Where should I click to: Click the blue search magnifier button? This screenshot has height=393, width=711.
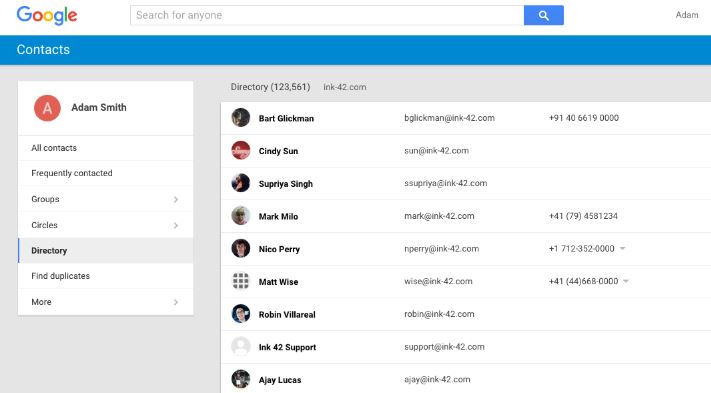click(544, 15)
